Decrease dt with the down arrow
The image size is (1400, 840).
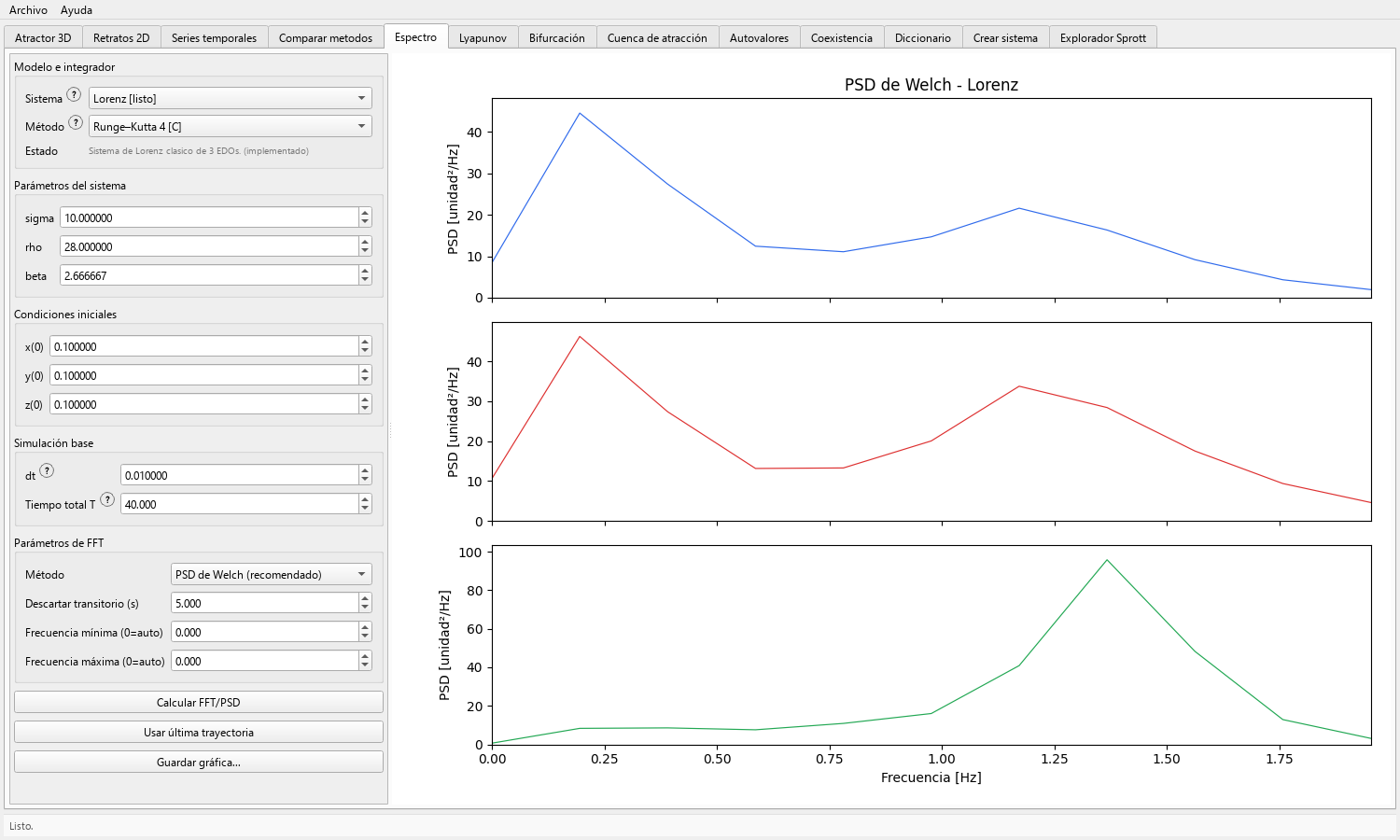[365, 480]
